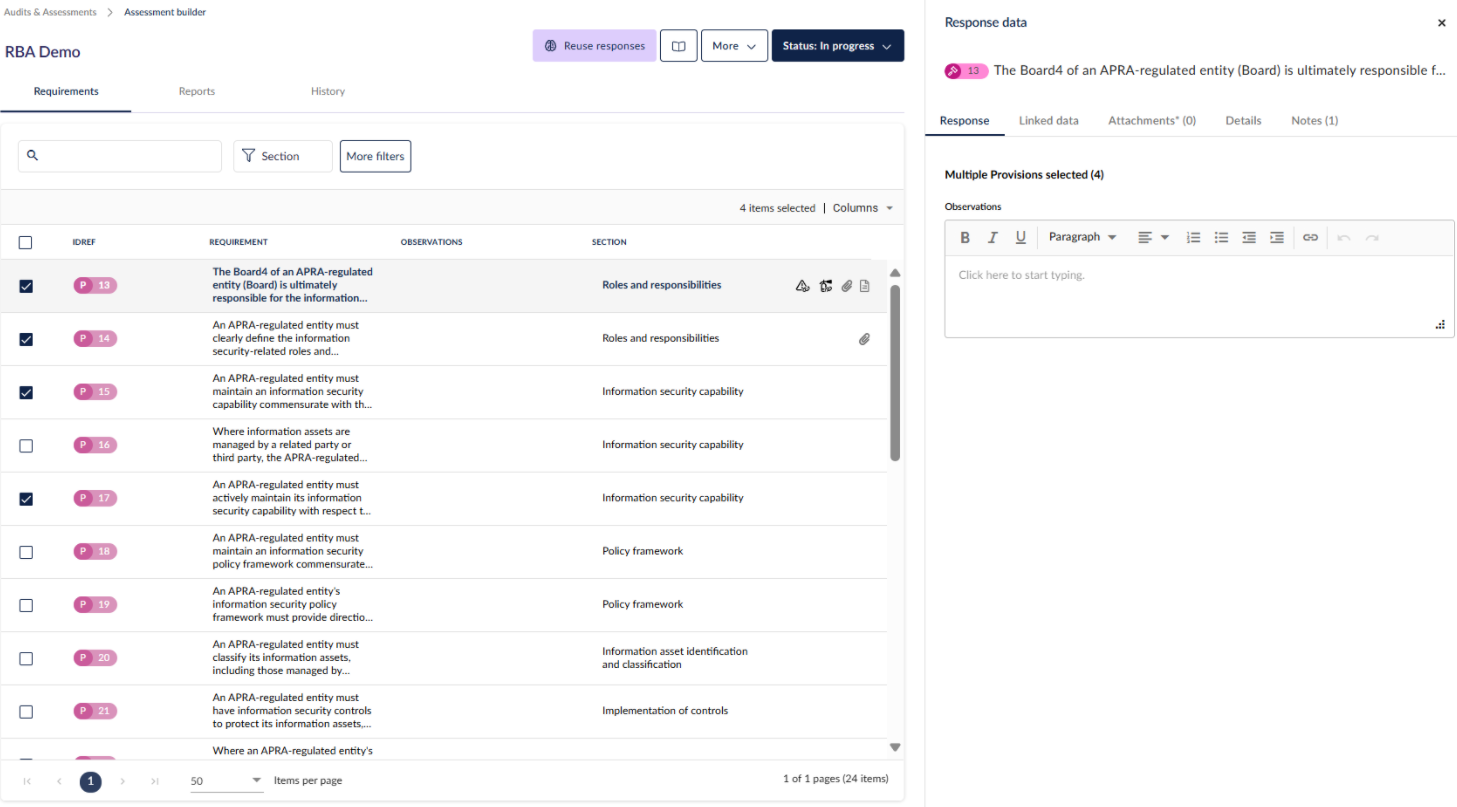
Task: Open the items per page dropdown
Action: tap(226, 780)
